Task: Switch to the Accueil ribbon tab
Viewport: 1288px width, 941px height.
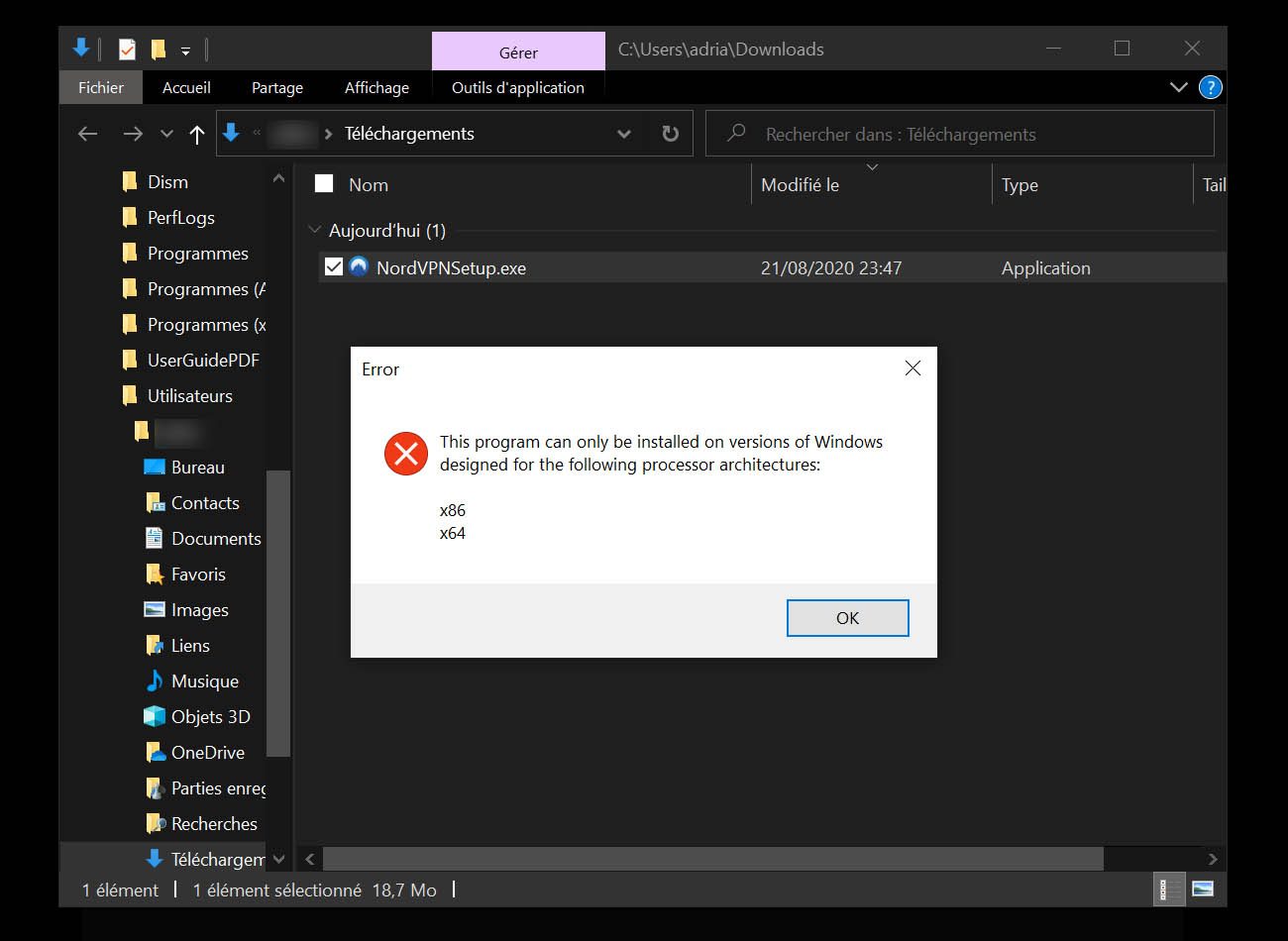Action: click(x=186, y=87)
